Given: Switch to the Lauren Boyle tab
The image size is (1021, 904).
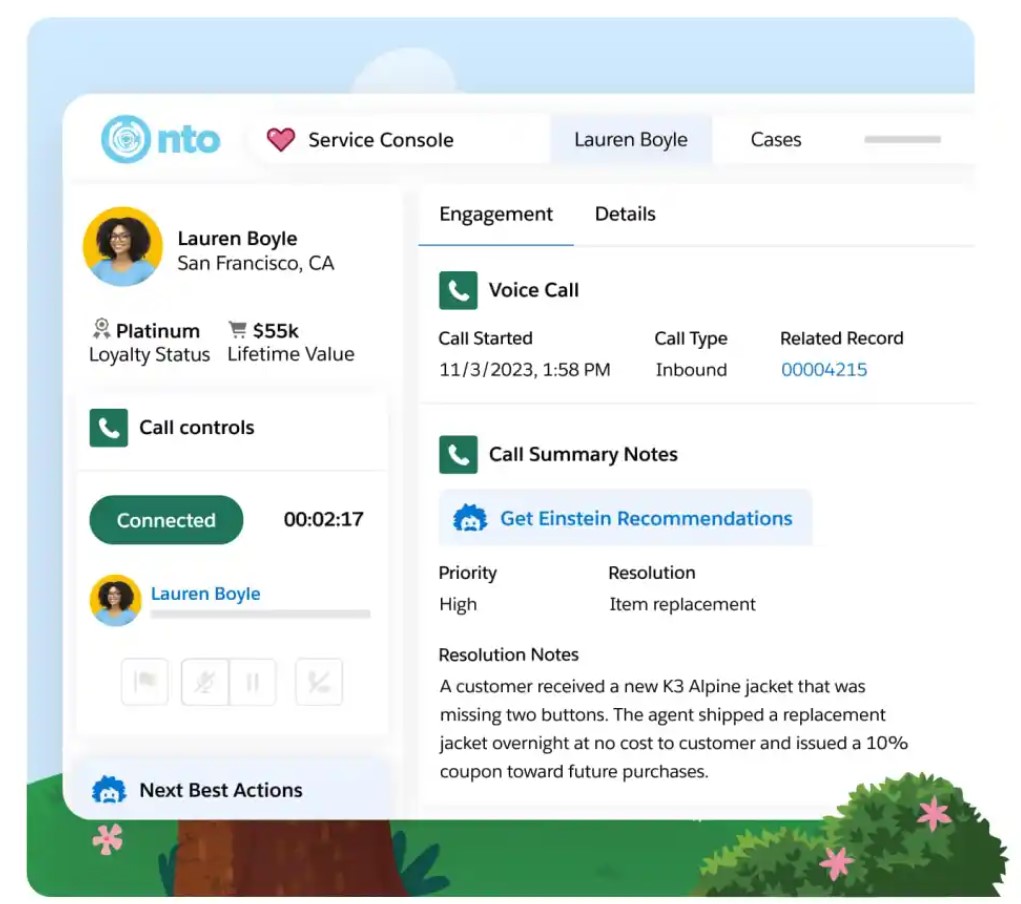Looking at the screenshot, I should [630, 139].
